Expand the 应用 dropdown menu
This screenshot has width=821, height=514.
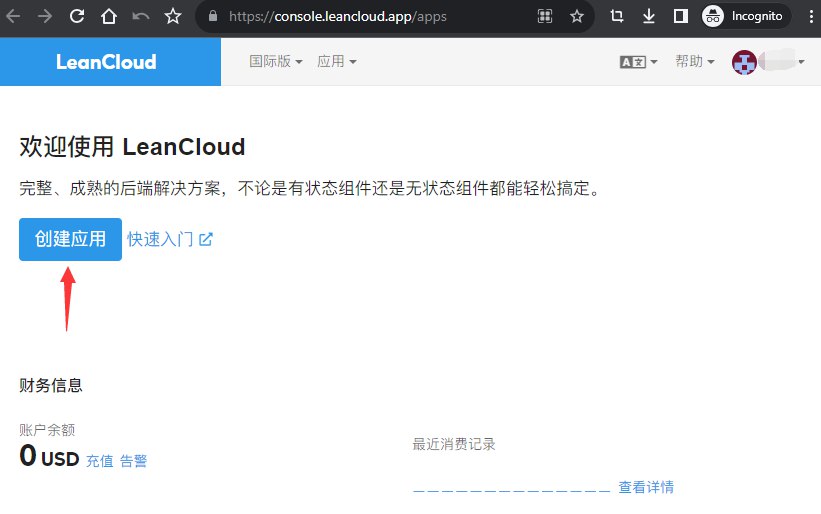tap(336, 62)
